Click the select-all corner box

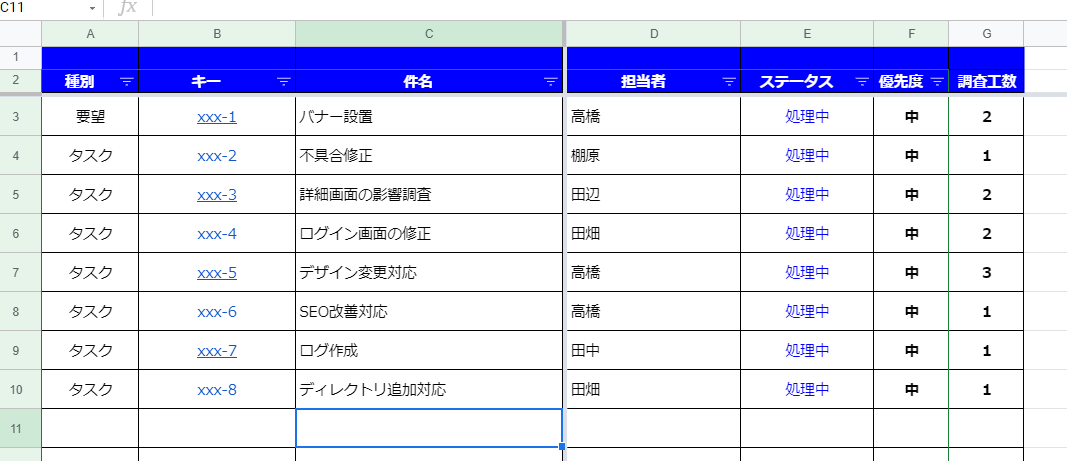(x=20, y=34)
